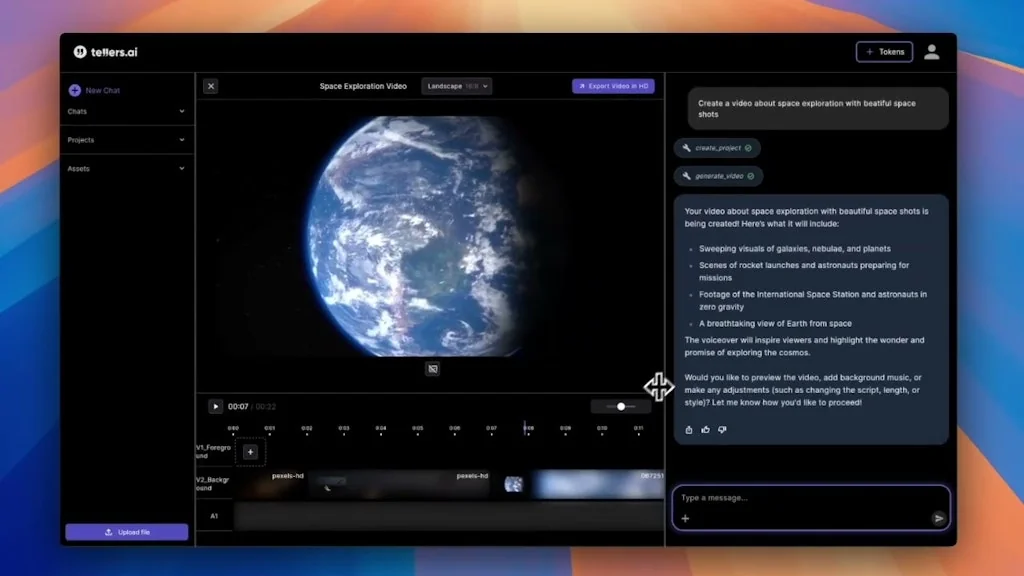
Task: Expand the Projects section in the sidebar
Action: coord(127,140)
